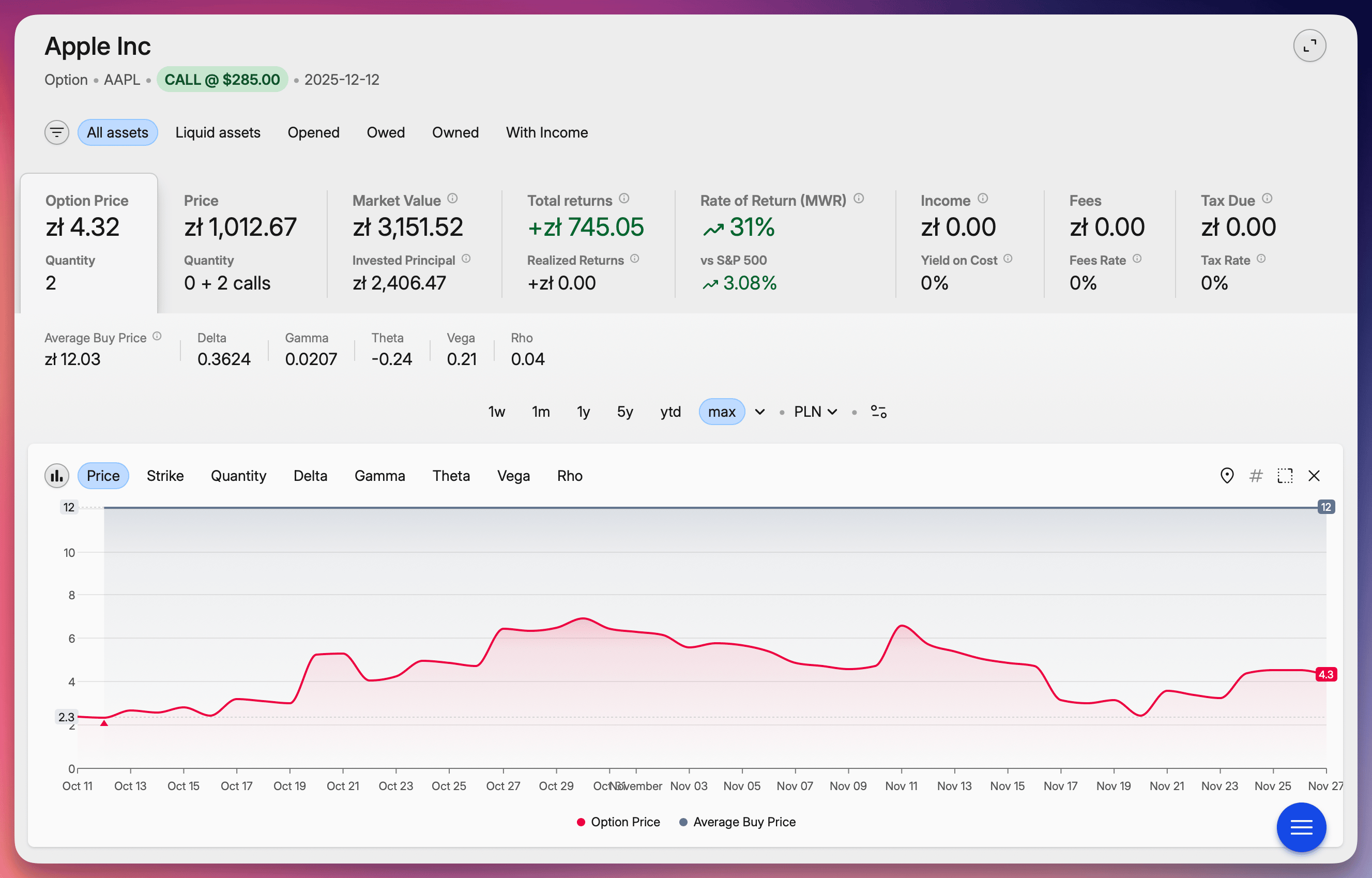Click the 4.3 price marker on chart axis

(x=1325, y=674)
